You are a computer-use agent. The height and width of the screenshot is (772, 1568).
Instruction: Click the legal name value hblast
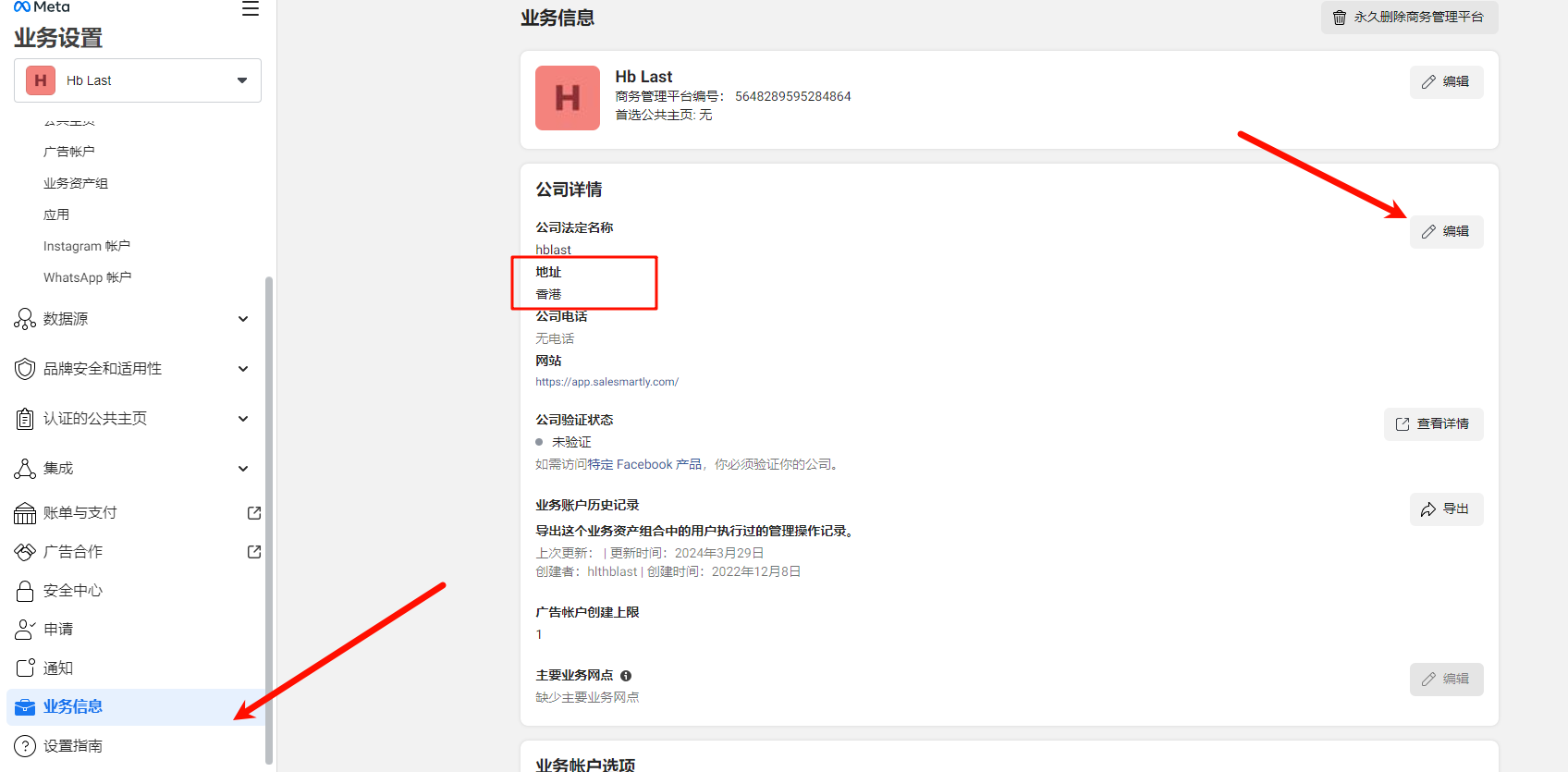pos(553,250)
